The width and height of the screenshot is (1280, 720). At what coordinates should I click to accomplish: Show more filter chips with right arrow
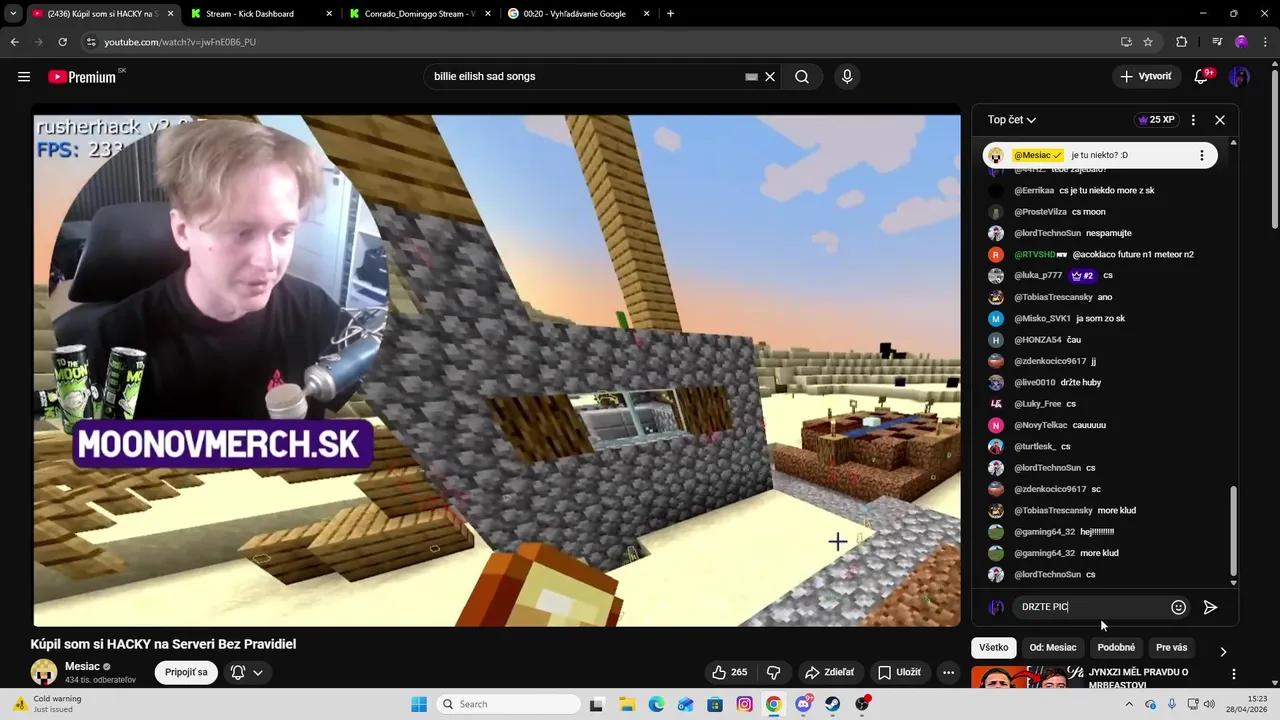[x=1223, y=651]
